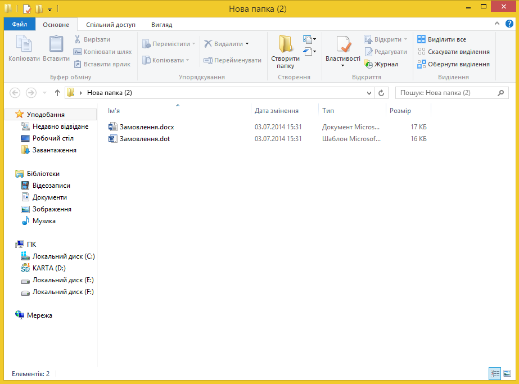
Task: Sort by Дата змінення column header
Action: 276,111
